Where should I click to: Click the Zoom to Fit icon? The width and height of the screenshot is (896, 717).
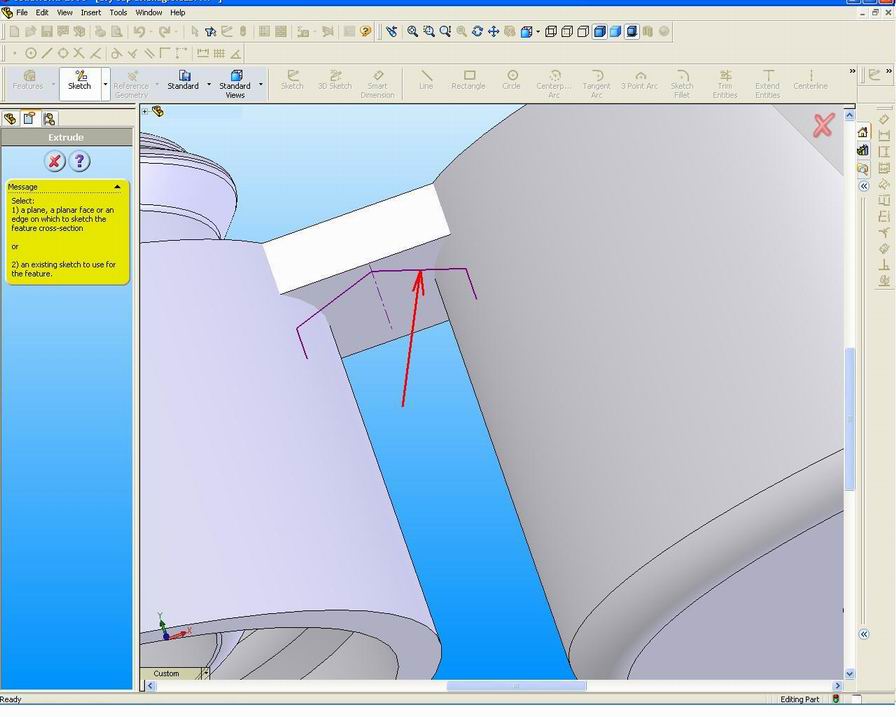(412, 31)
